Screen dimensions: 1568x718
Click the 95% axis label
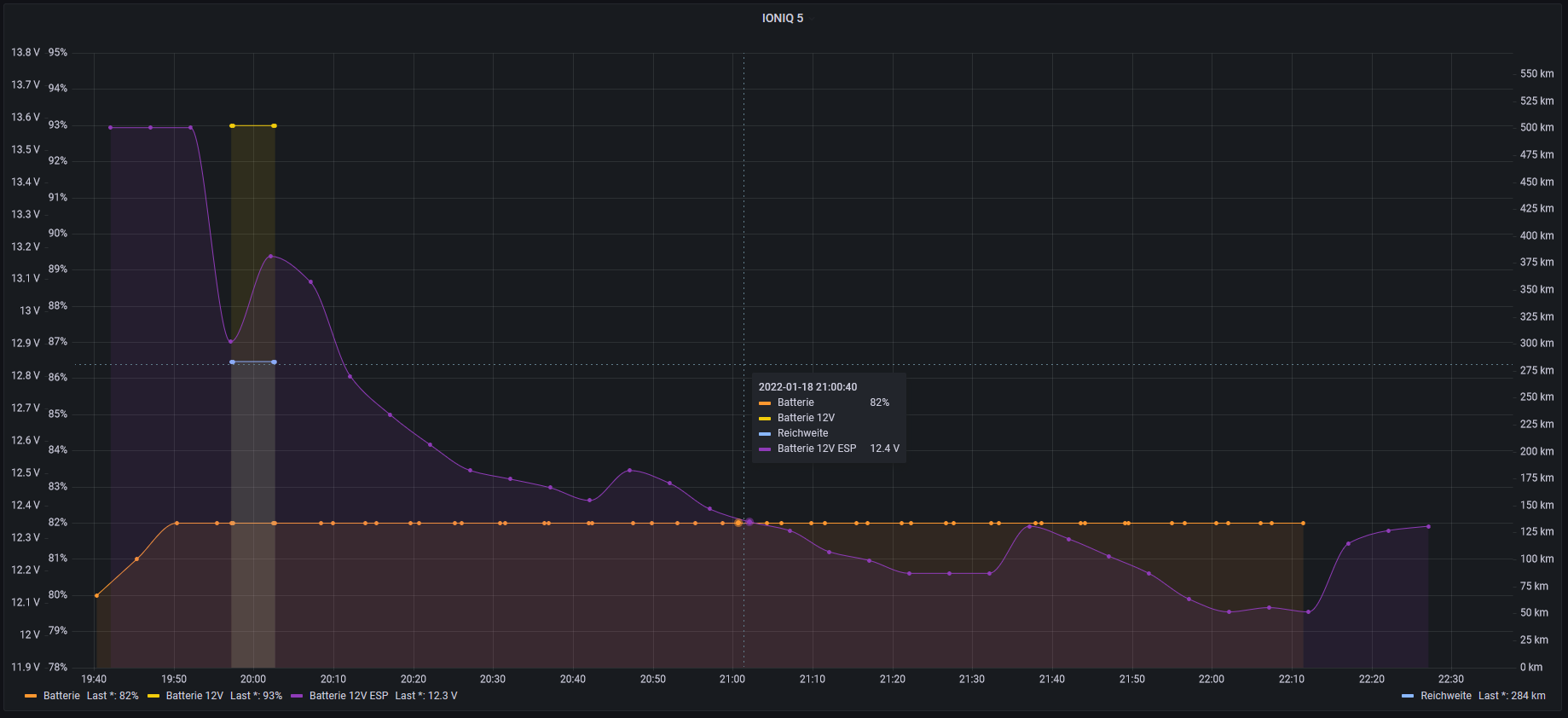tap(58, 52)
